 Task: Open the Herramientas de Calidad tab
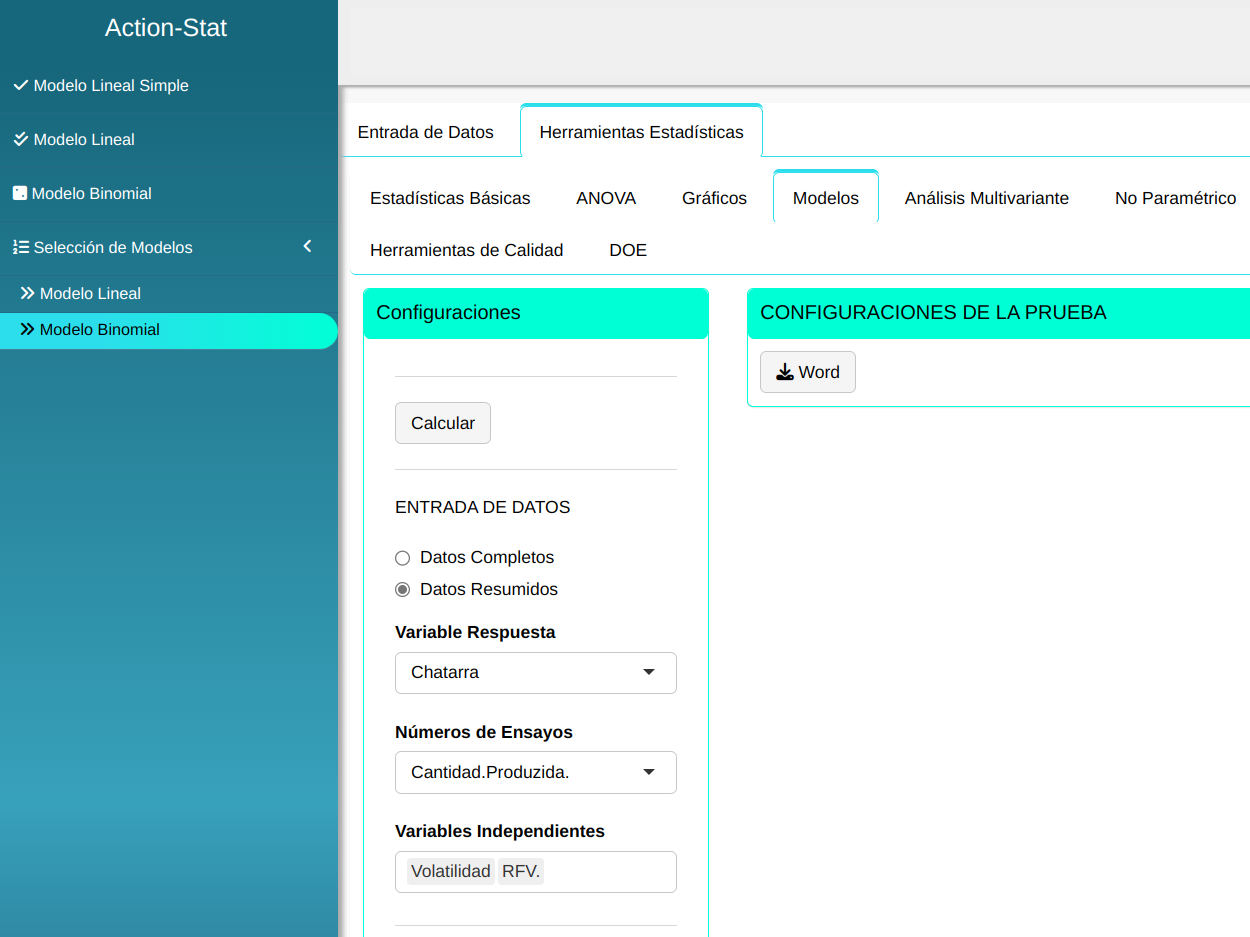click(466, 250)
